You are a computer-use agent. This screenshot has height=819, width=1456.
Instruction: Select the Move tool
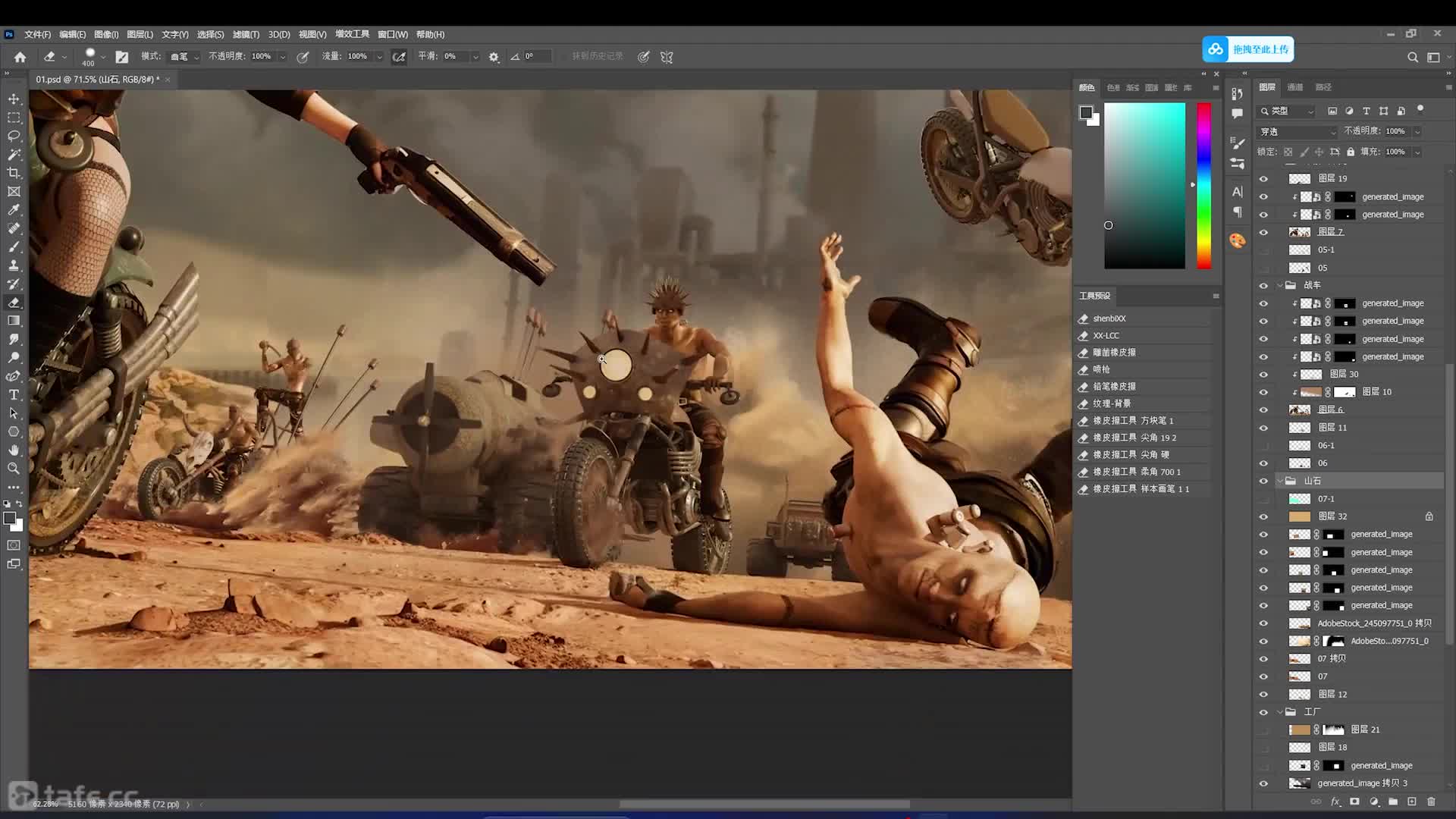[x=14, y=99]
